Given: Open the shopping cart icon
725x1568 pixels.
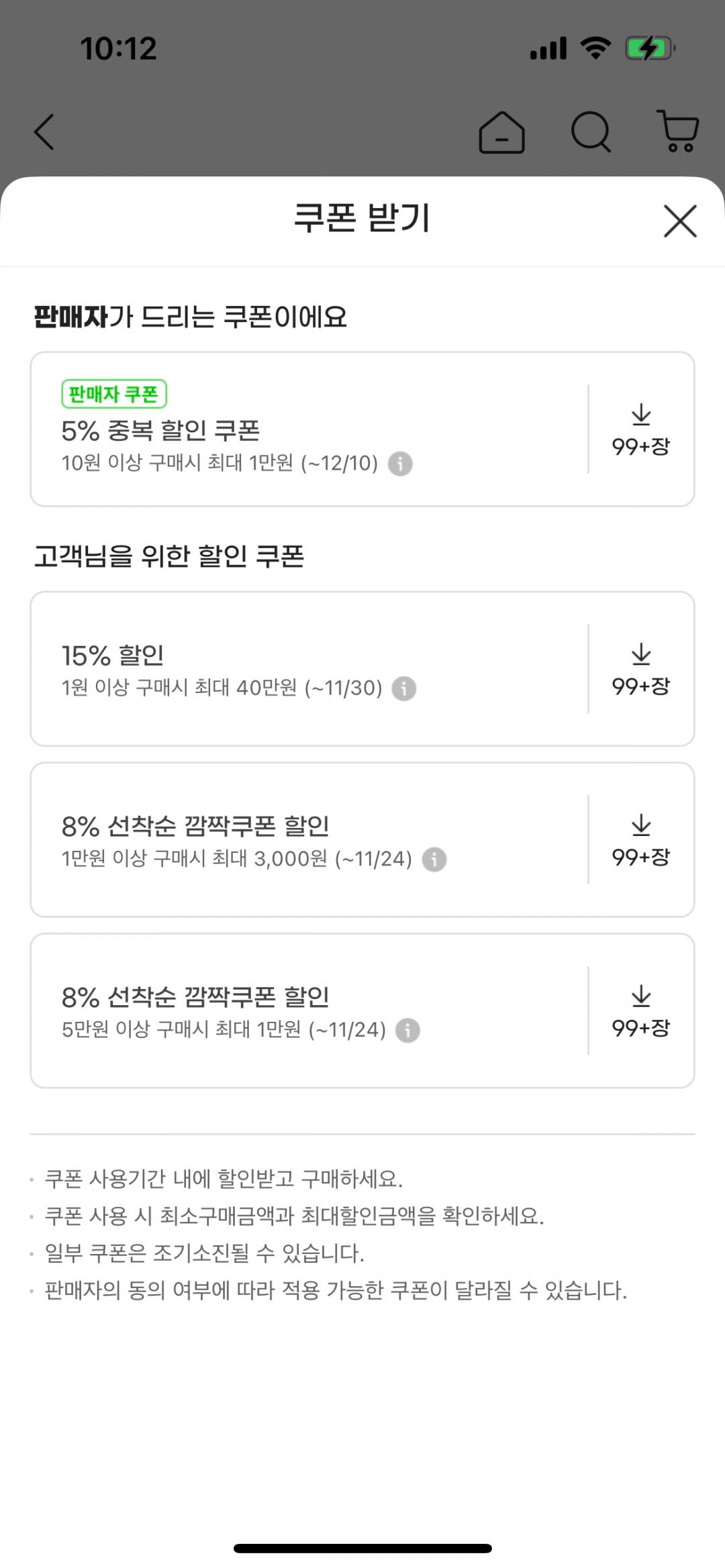Looking at the screenshot, I should (679, 132).
